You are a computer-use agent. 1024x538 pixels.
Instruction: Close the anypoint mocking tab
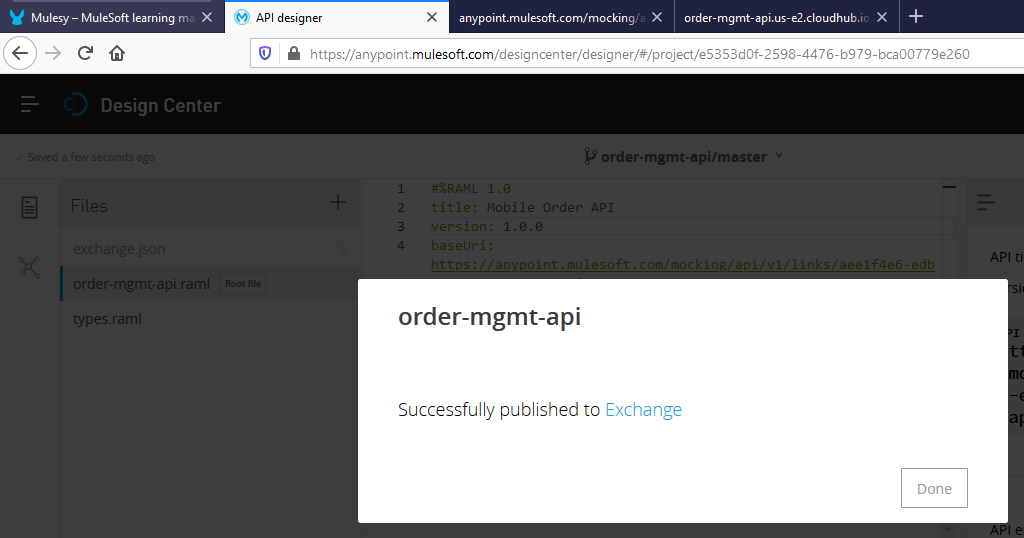(657, 18)
